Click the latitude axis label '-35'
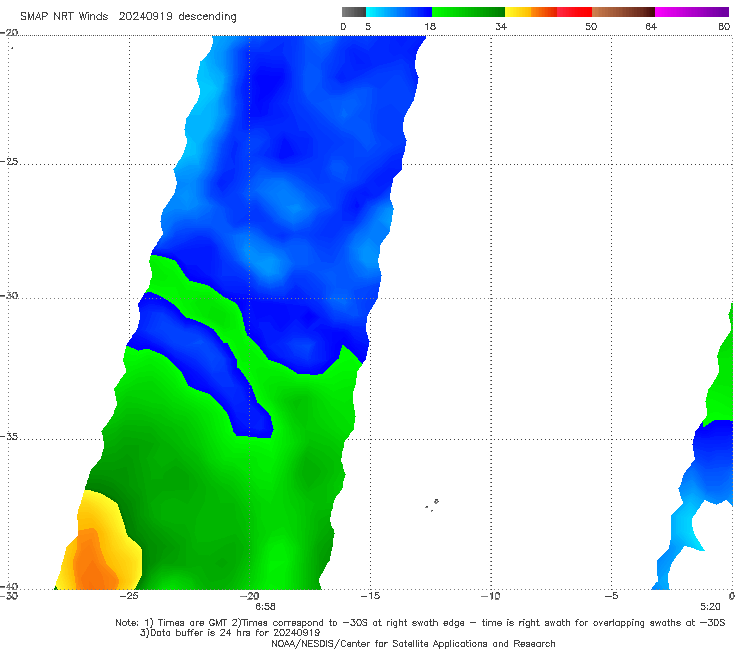This screenshot has width=740, height=650. coord(9,437)
